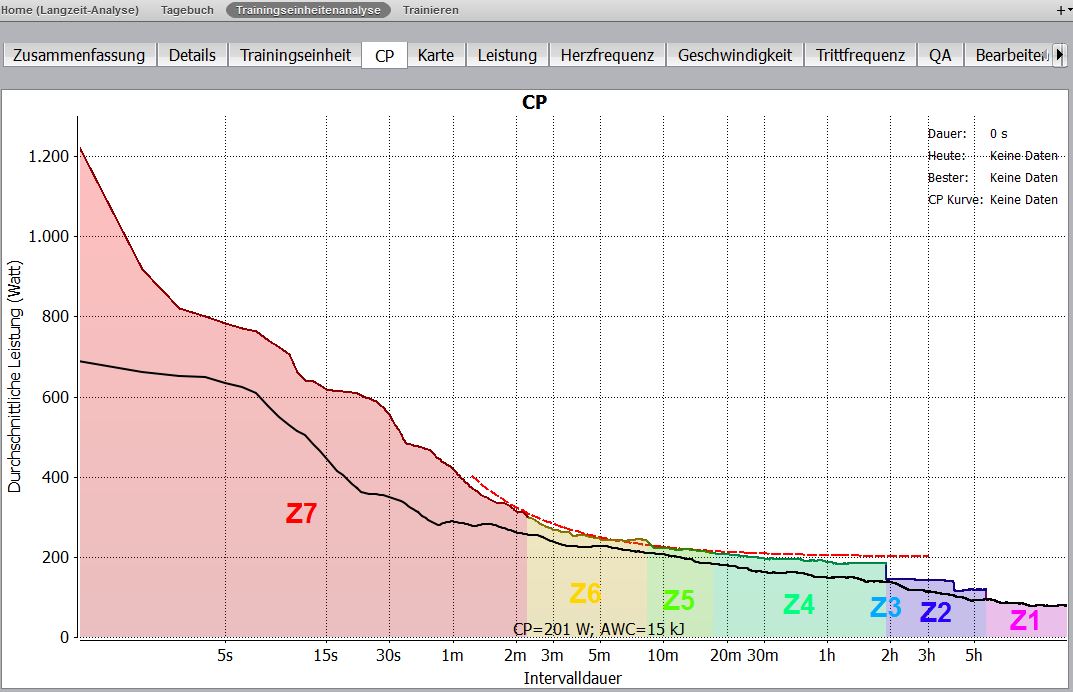1073x692 pixels.
Task: Switch to the Details tab
Action: click(192, 55)
